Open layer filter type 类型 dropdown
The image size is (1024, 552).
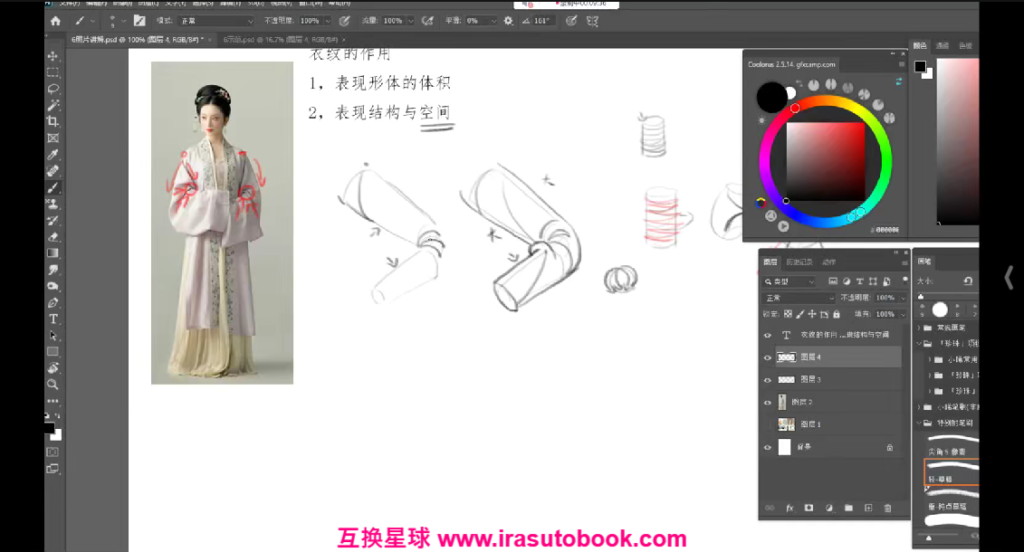click(x=790, y=282)
